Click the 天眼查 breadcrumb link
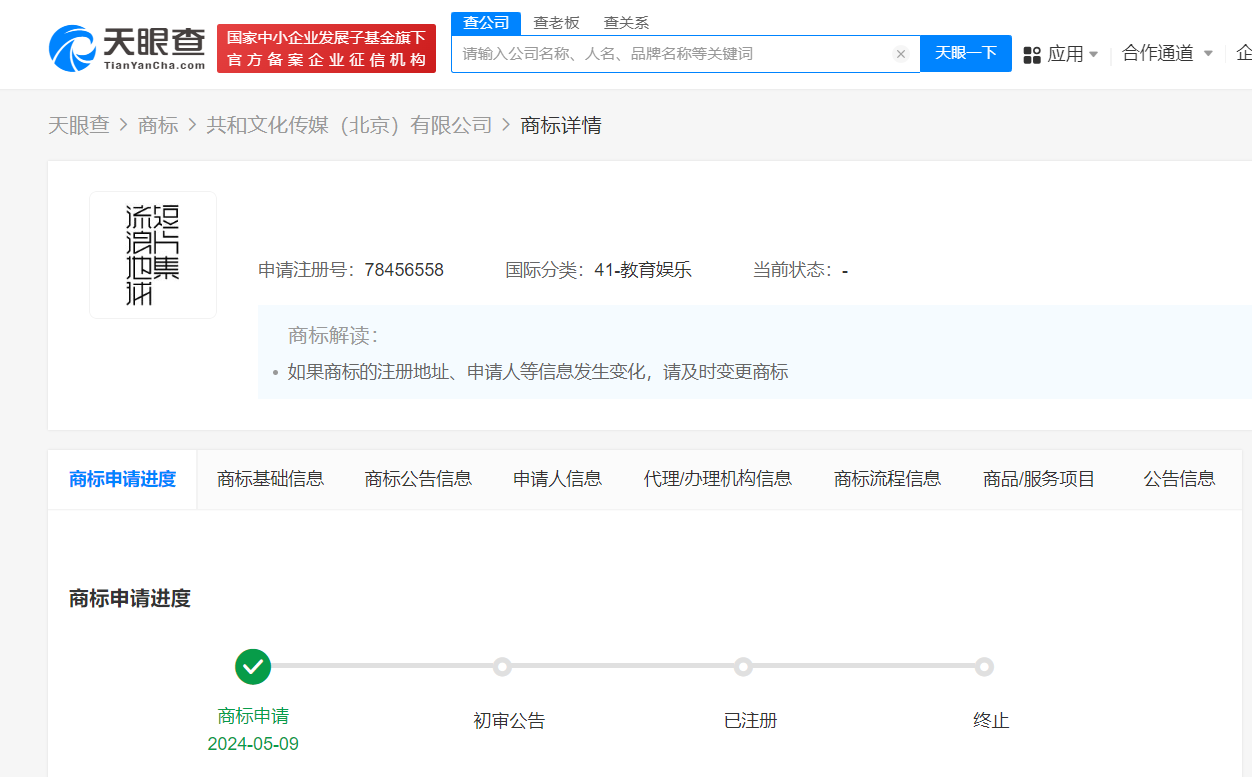The height and width of the screenshot is (777, 1252). click(82, 125)
